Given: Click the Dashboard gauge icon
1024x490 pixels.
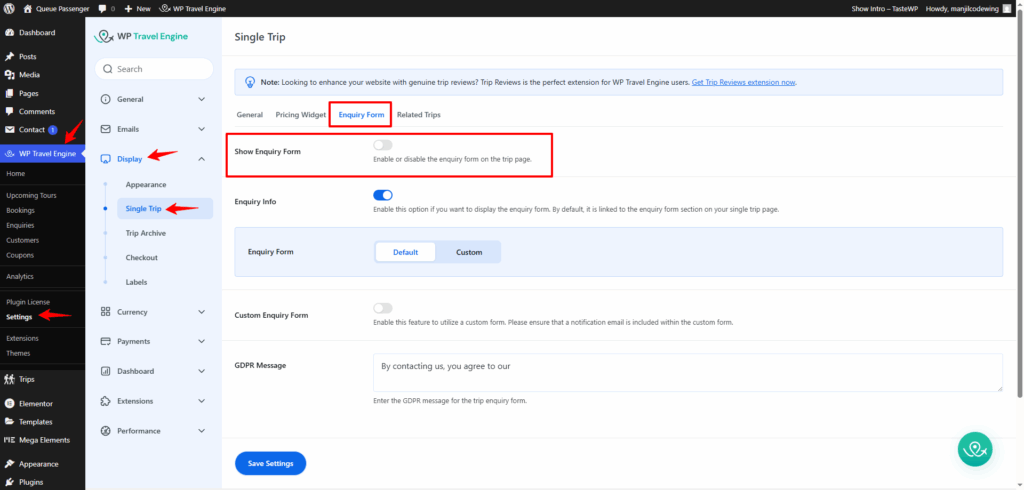Looking at the screenshot, I should click(x=10, y=33).
